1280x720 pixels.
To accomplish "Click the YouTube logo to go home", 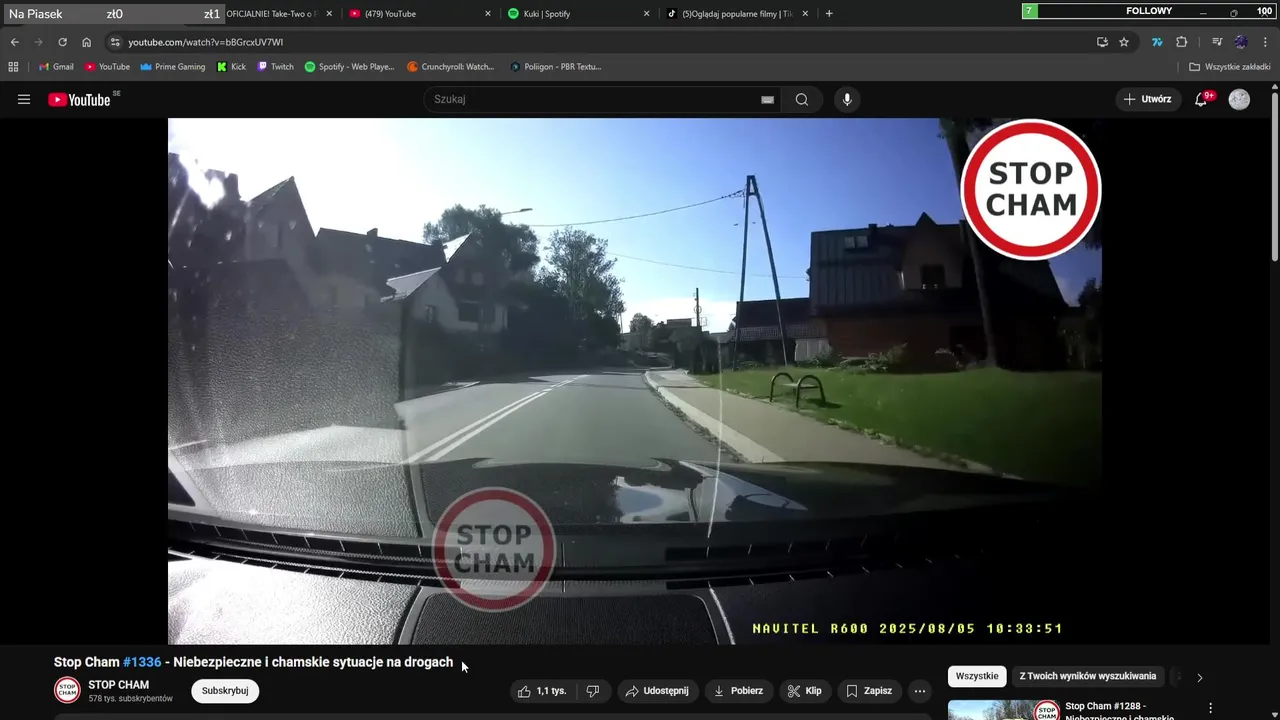I will [x=79, y=99].
